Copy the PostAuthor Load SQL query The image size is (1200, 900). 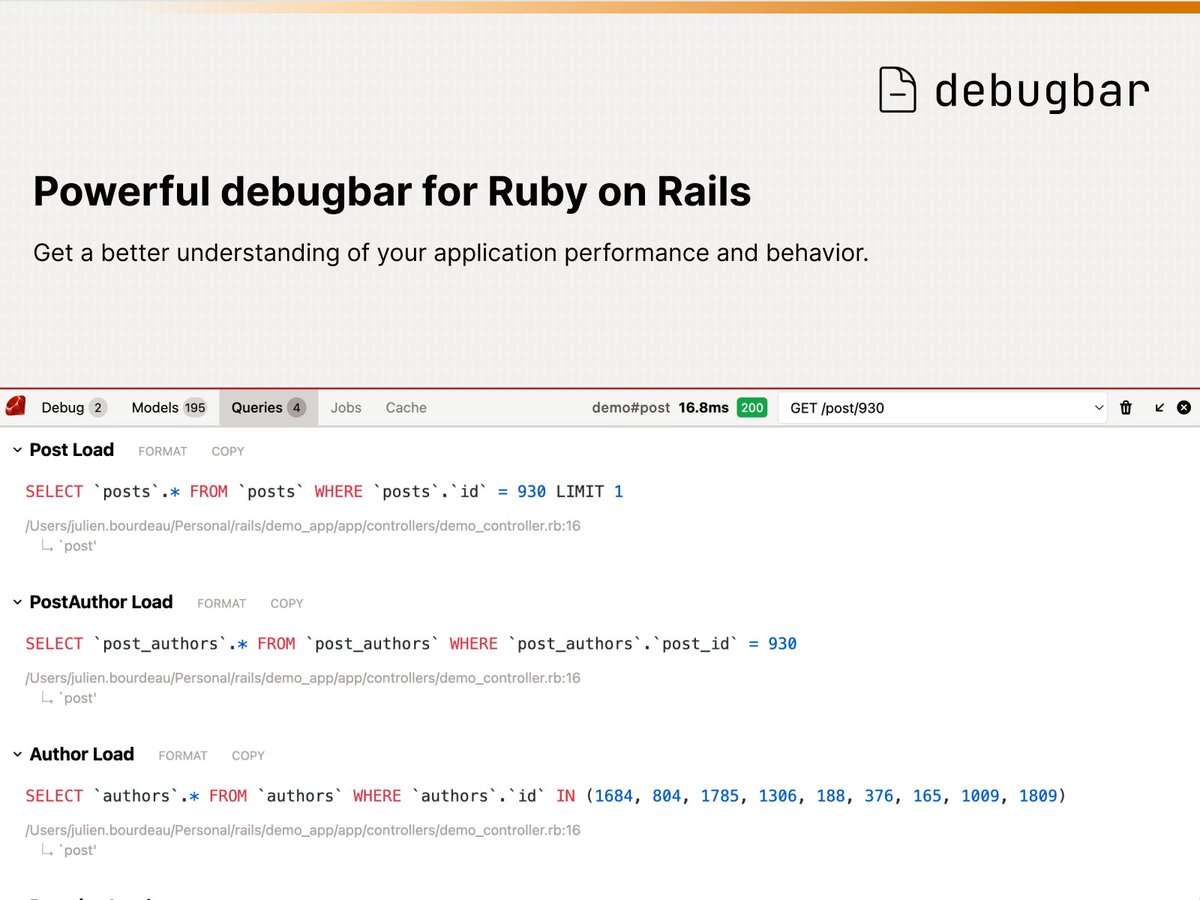click(286, 603)
